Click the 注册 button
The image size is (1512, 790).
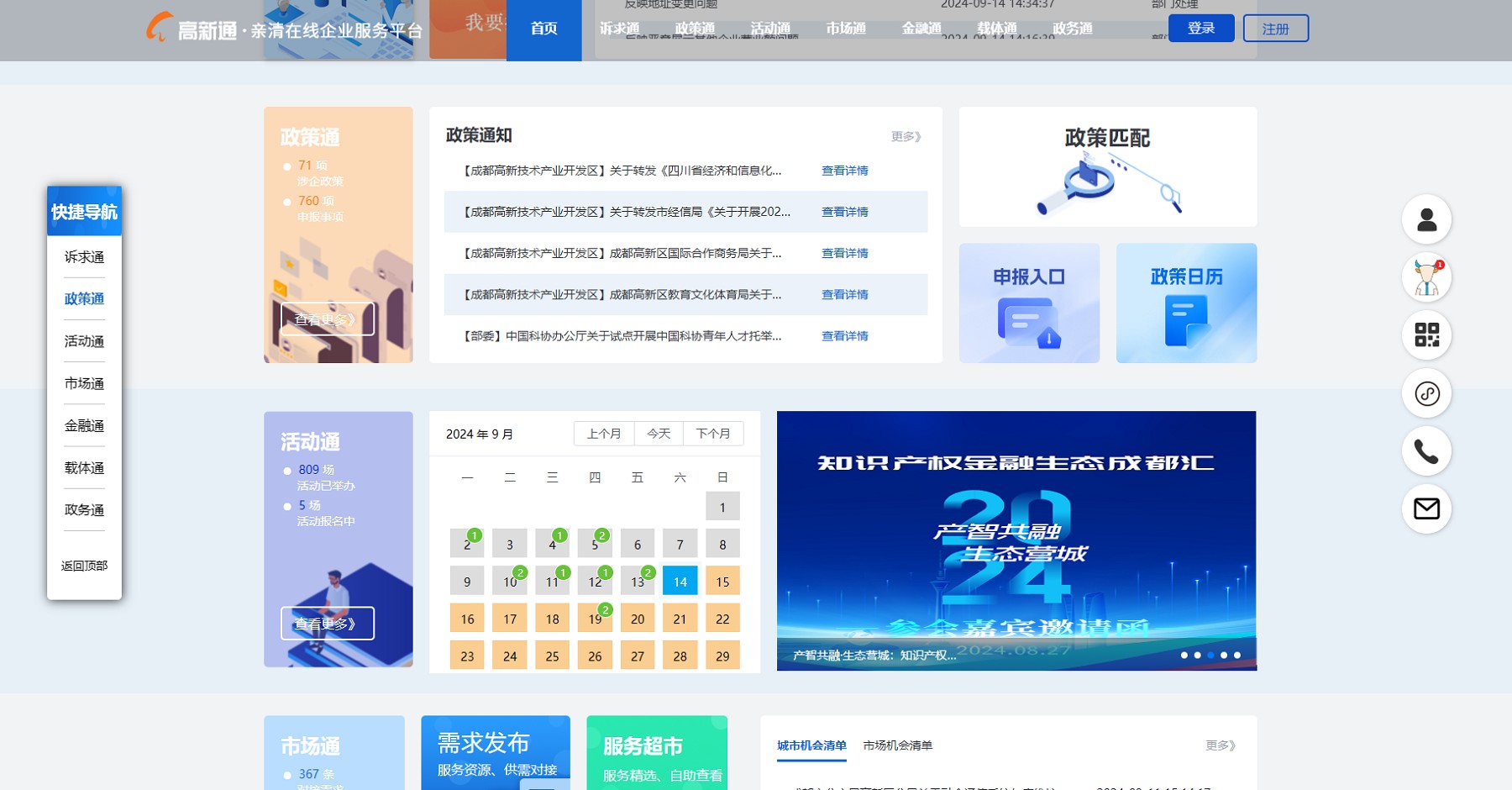point(1275,29)
